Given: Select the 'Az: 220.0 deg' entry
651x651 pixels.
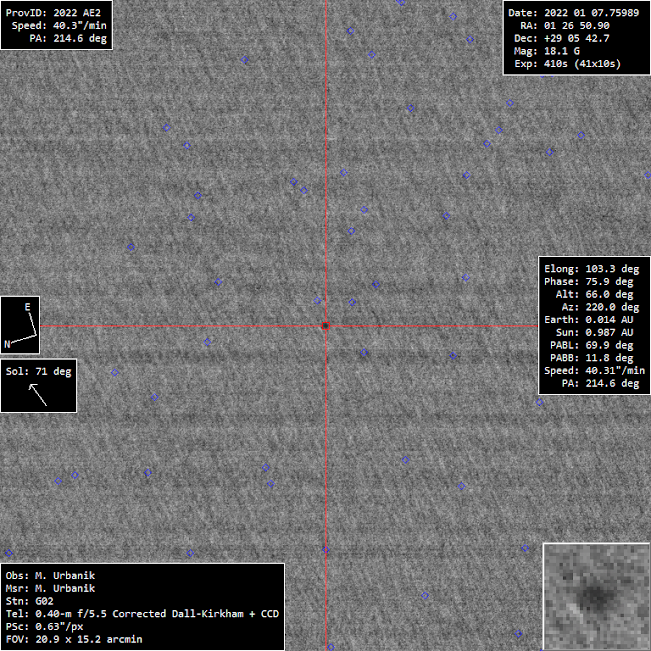Looking at the screenshot, I should coord(600,307).
